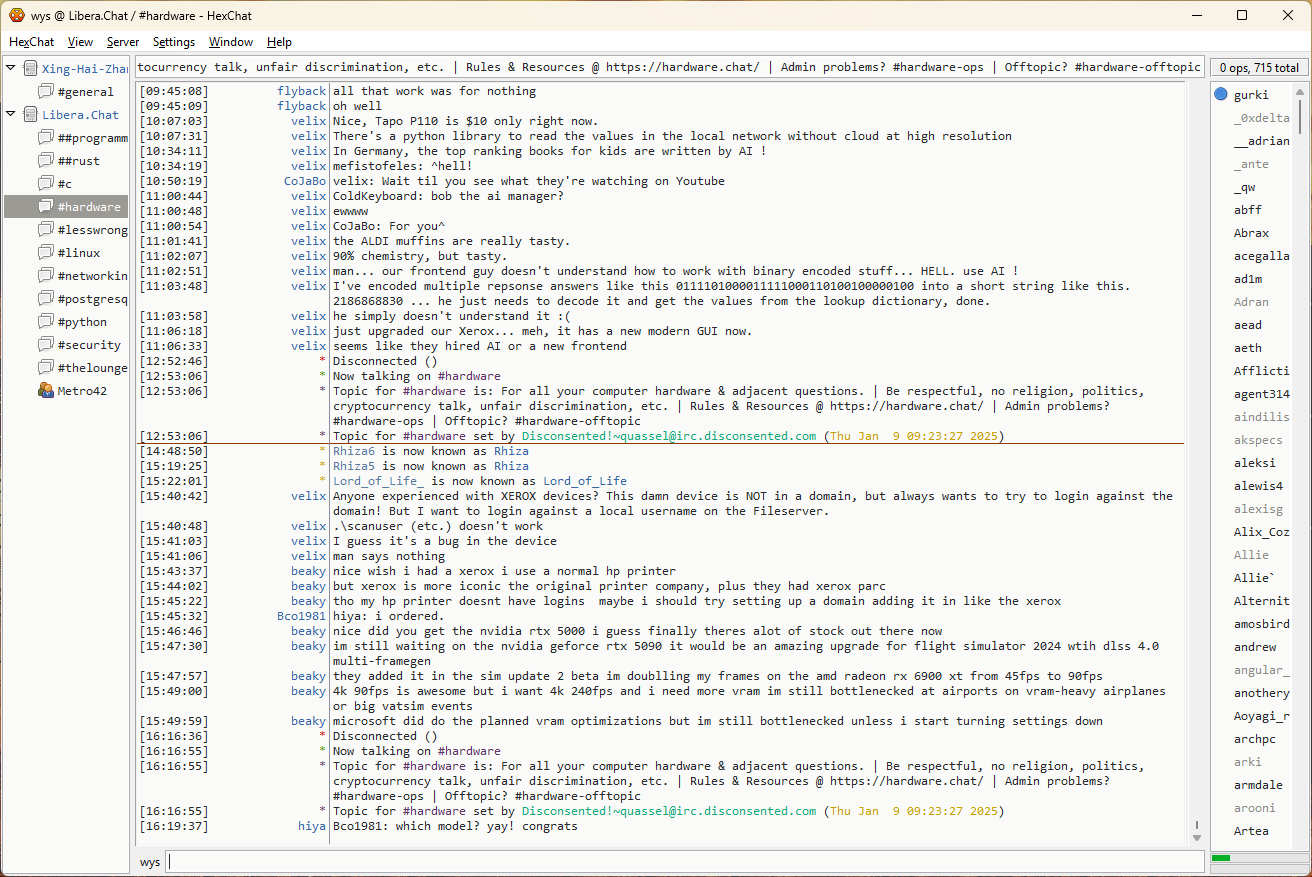Click the green lag meter bar

(1221, 858)
